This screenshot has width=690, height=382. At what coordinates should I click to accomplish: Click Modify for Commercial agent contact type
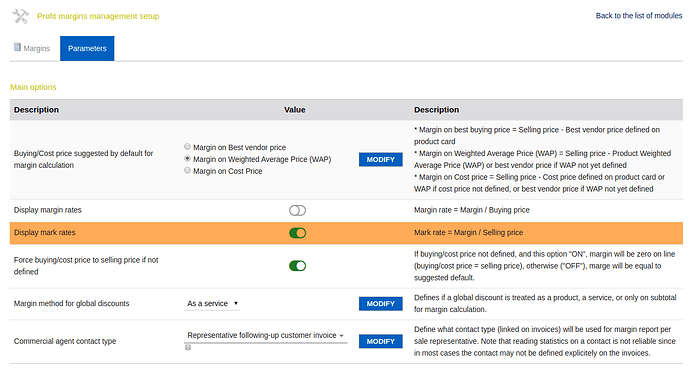381,342
